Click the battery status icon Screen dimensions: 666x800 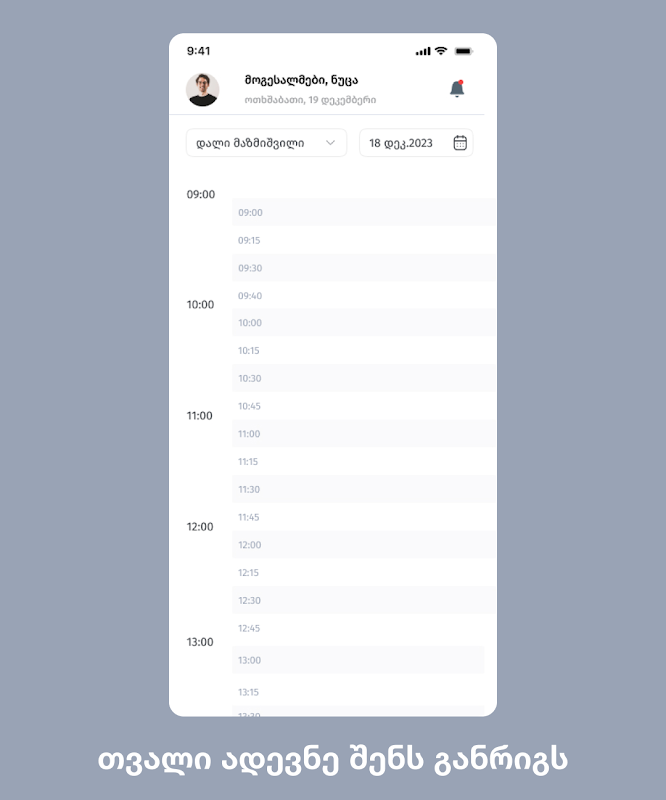coord(464,51)
